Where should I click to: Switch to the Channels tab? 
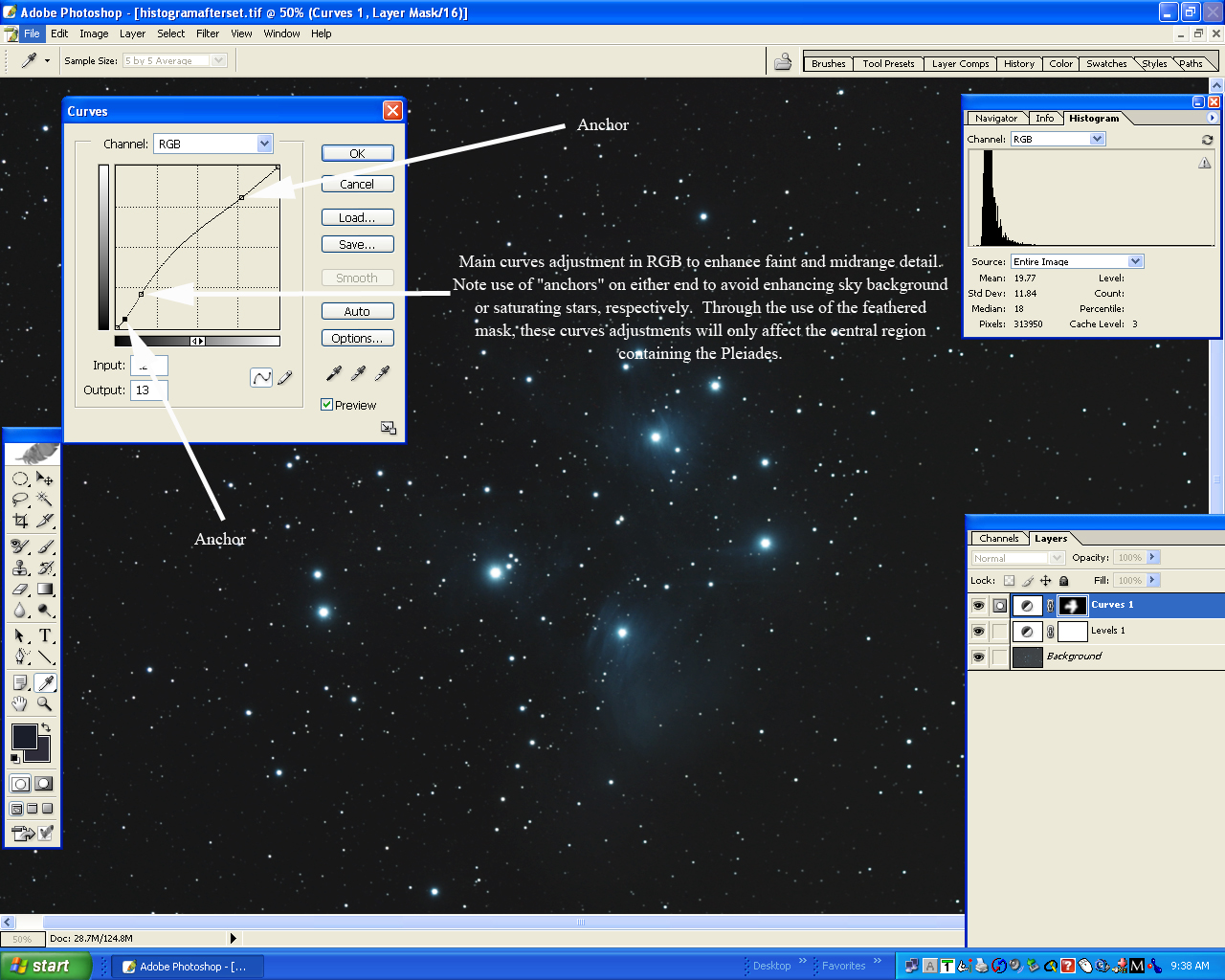(x=998, y=538)
